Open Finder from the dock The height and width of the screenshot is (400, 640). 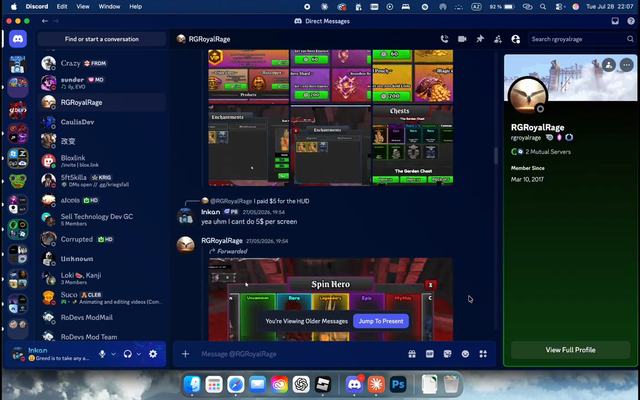[x=192, y=384]
